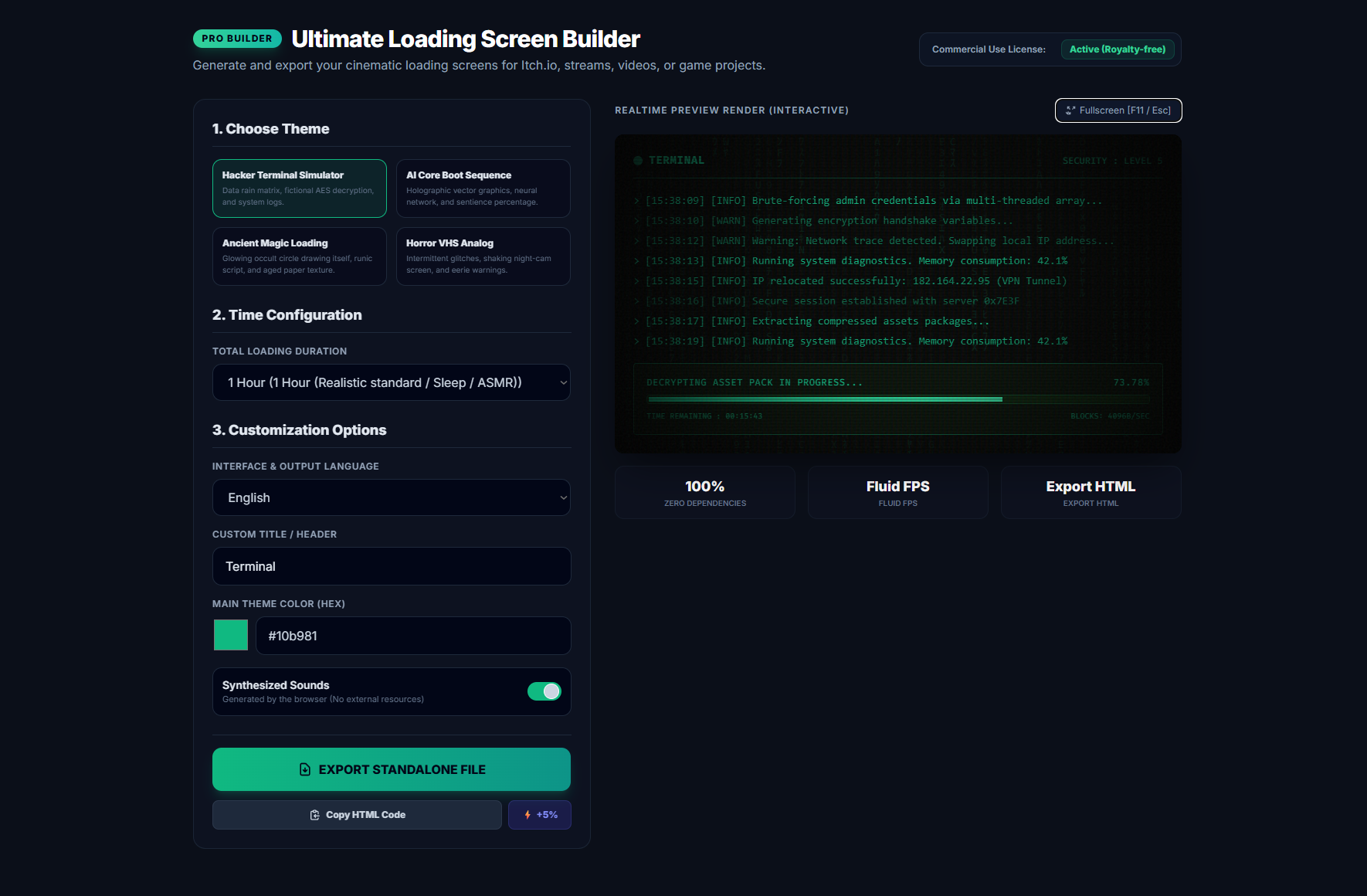Click the Export Standalone File button
This screenshot has height=896, width=1367.
point(392,769)
